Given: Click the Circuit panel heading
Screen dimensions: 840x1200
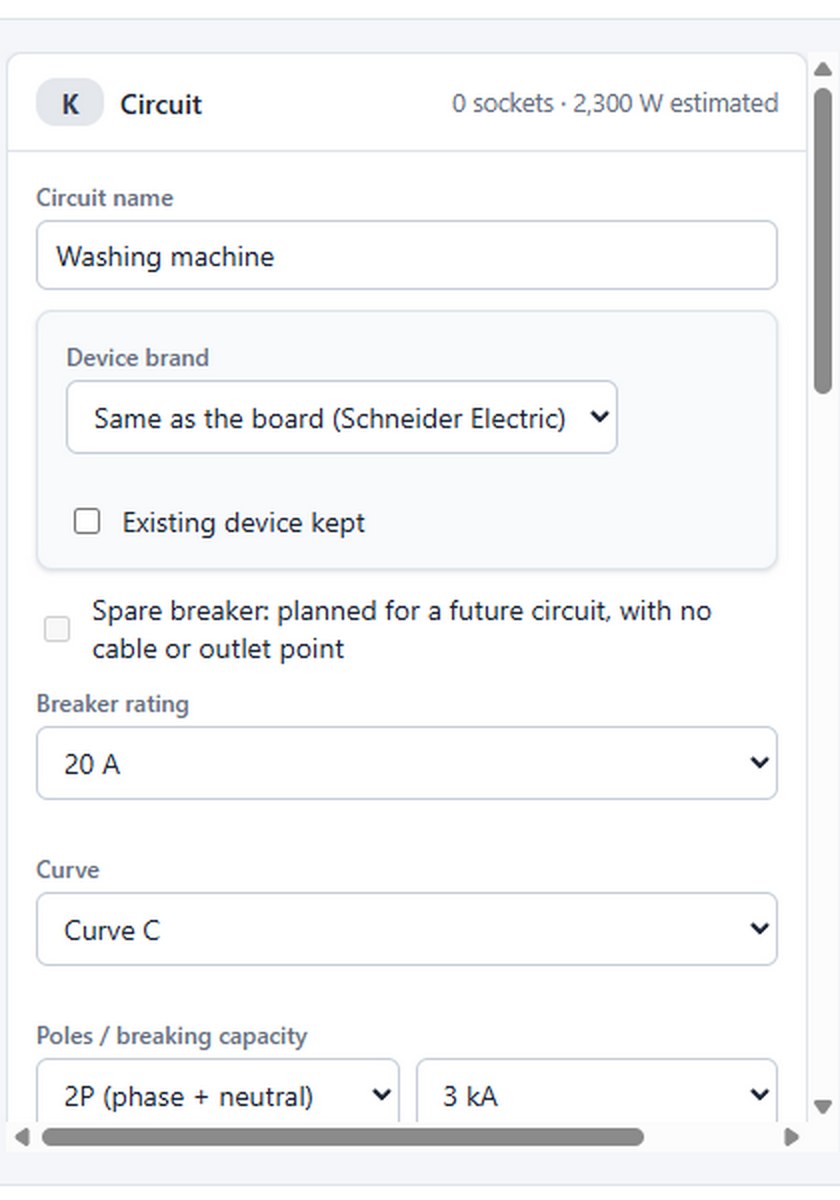Looking at the screenshot, I should pos(161,104).
